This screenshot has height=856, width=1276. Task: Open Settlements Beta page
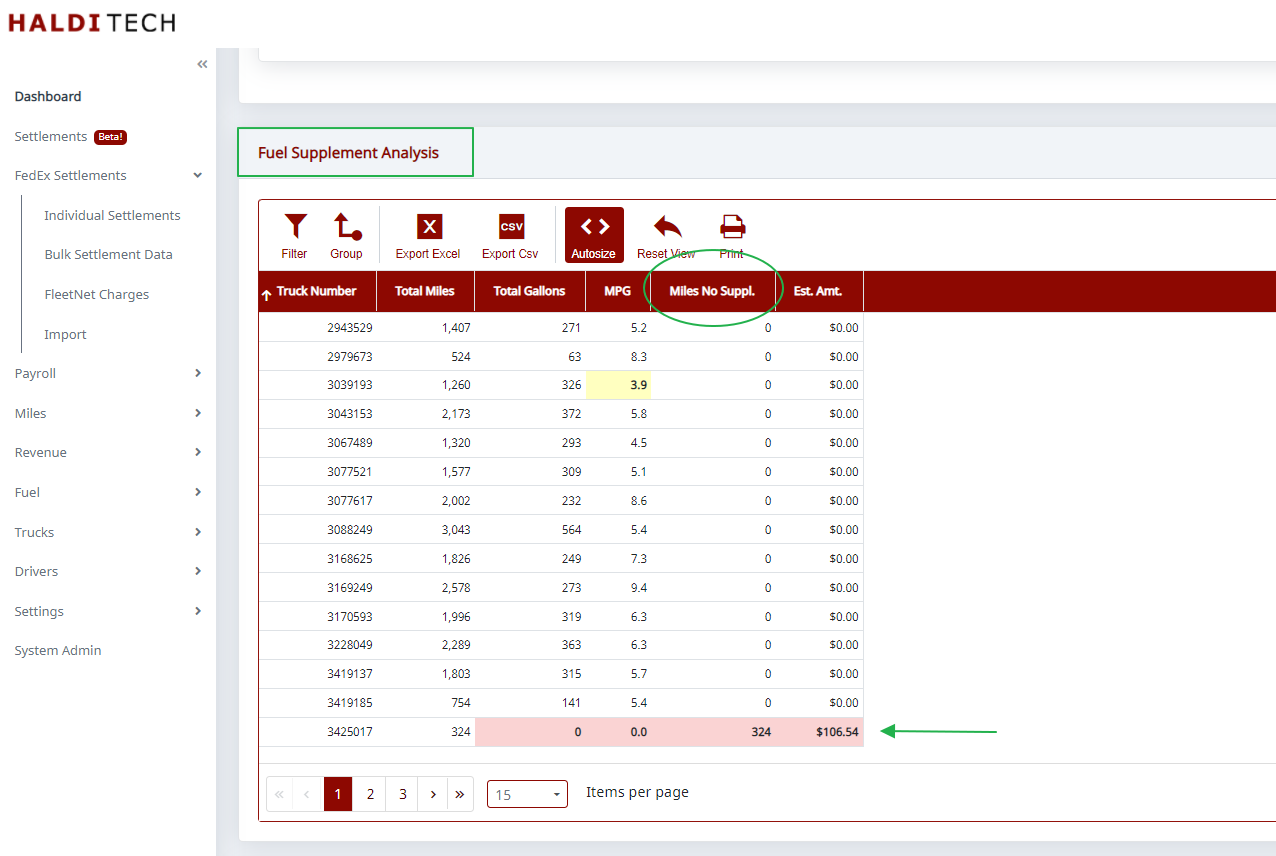pyautogui.click(x=70, y=136)
